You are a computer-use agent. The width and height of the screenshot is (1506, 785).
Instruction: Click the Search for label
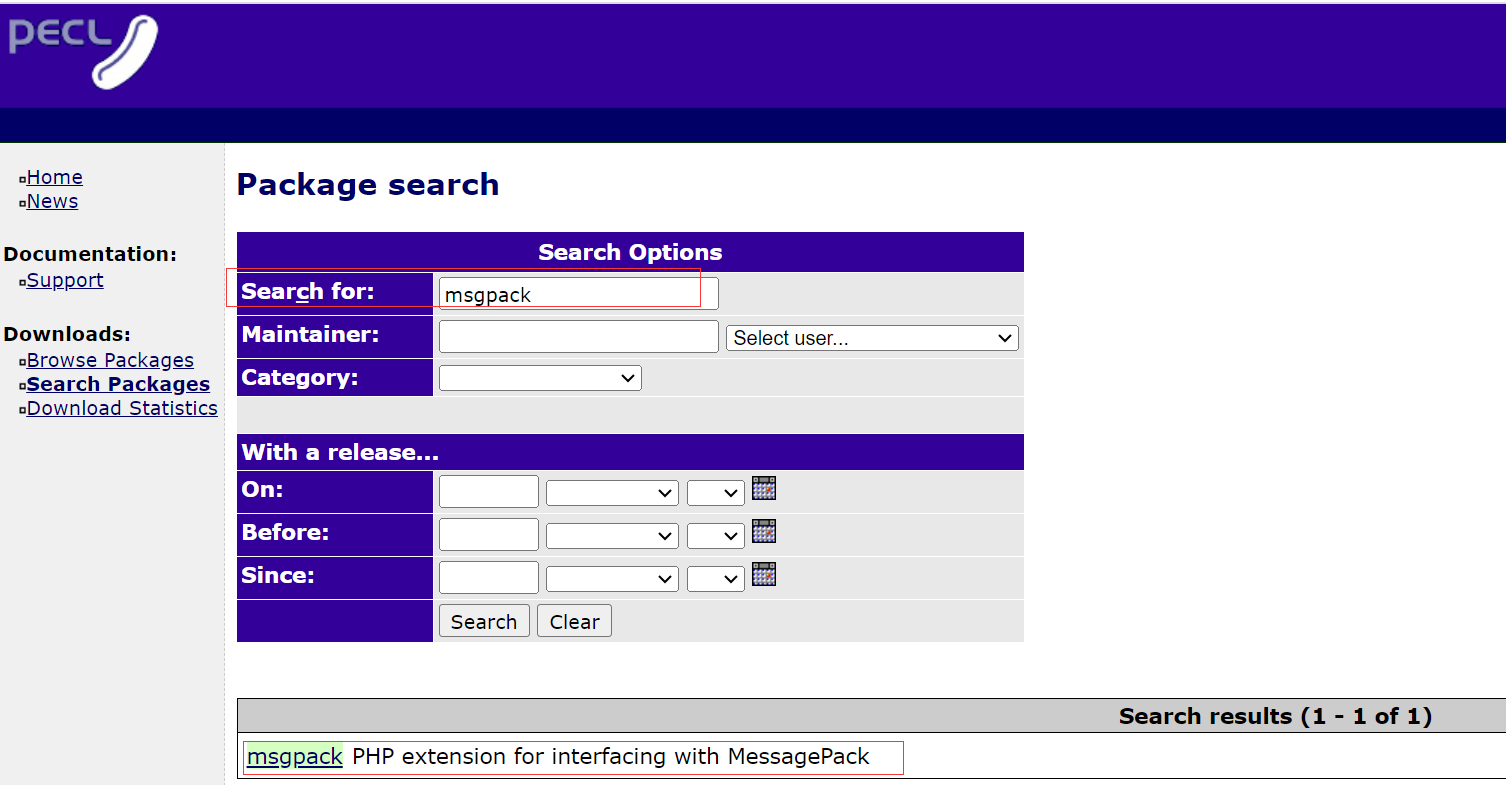click(x=308, y=291)
